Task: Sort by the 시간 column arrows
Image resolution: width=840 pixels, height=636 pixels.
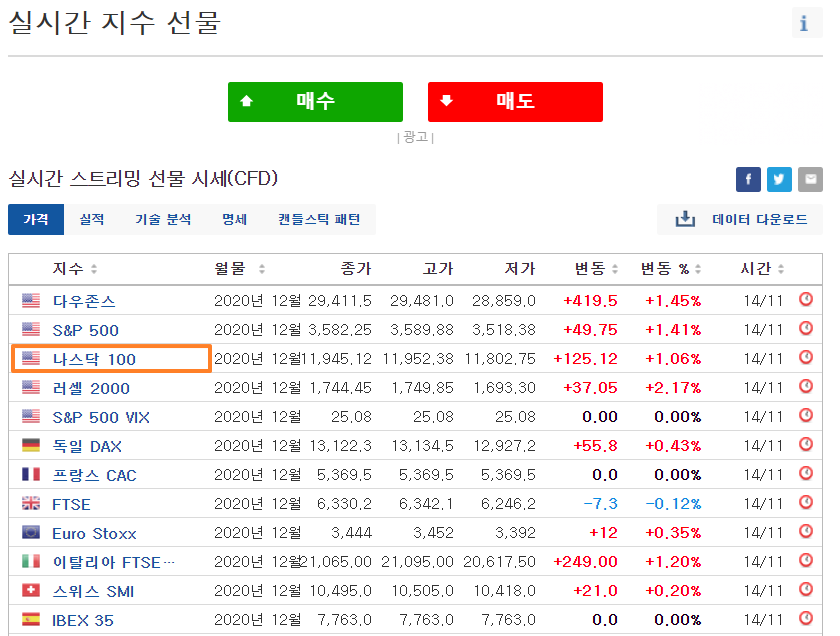Action: pyautogui.click(x=781, y=269)
